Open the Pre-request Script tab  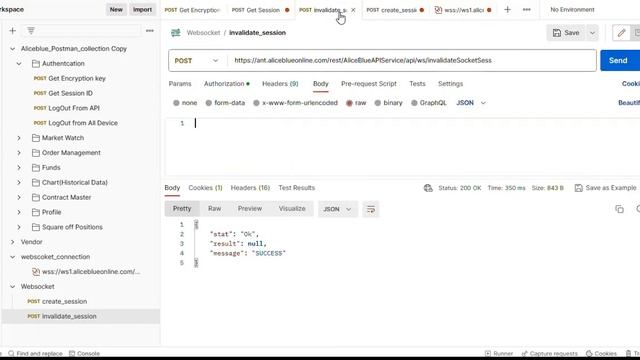[369, 84]
